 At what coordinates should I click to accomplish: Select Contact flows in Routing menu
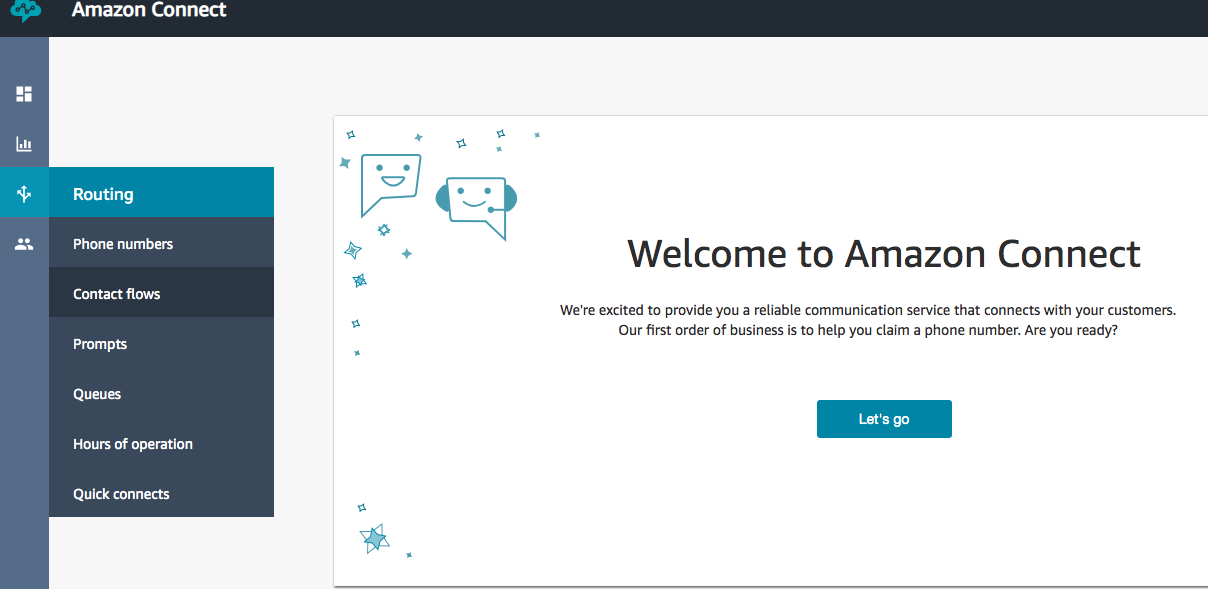coord(161,292)
